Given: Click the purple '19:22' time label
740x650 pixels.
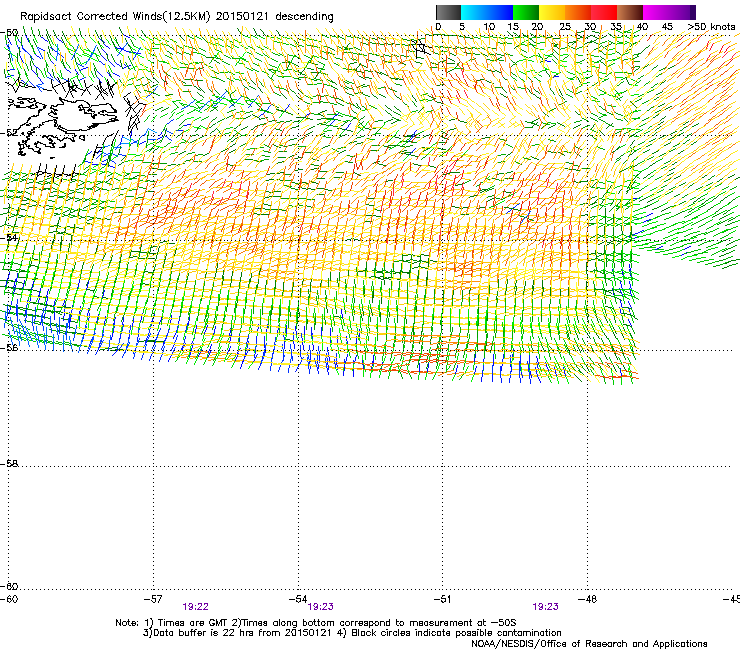Looking at the screenshot, I should (195, 607).
